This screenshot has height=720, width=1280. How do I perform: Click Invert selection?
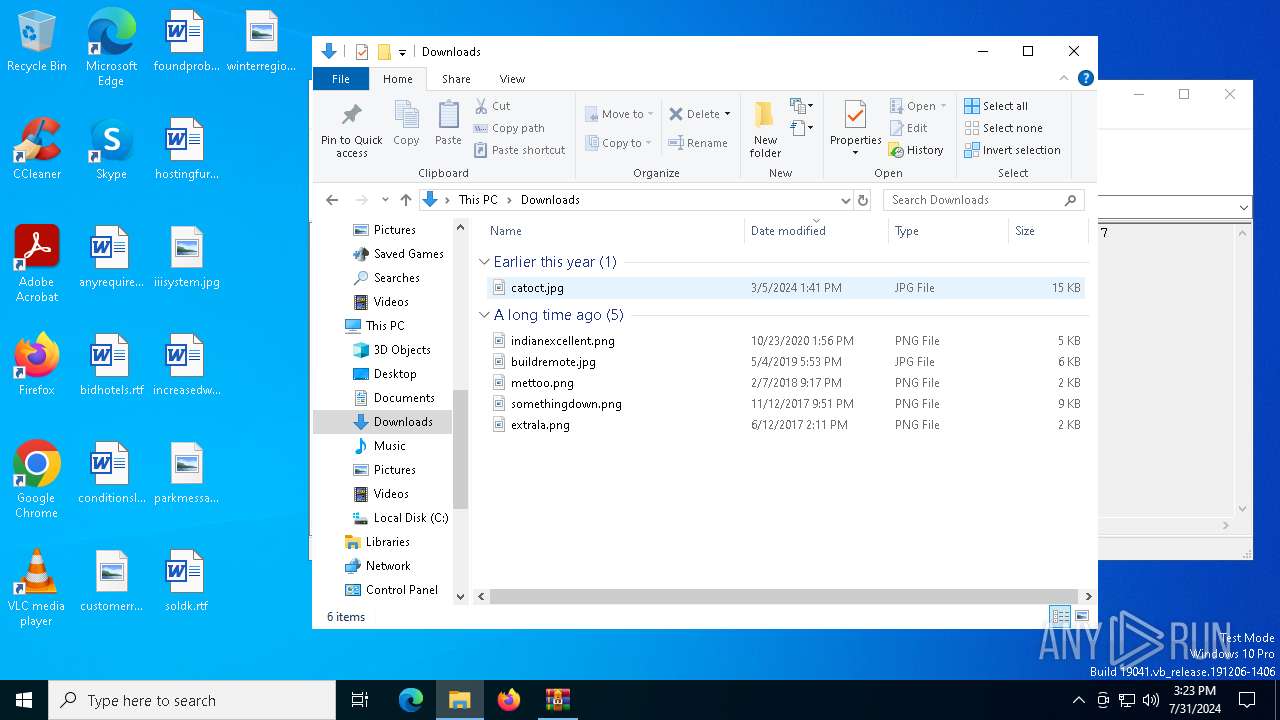pos(1012,150)
